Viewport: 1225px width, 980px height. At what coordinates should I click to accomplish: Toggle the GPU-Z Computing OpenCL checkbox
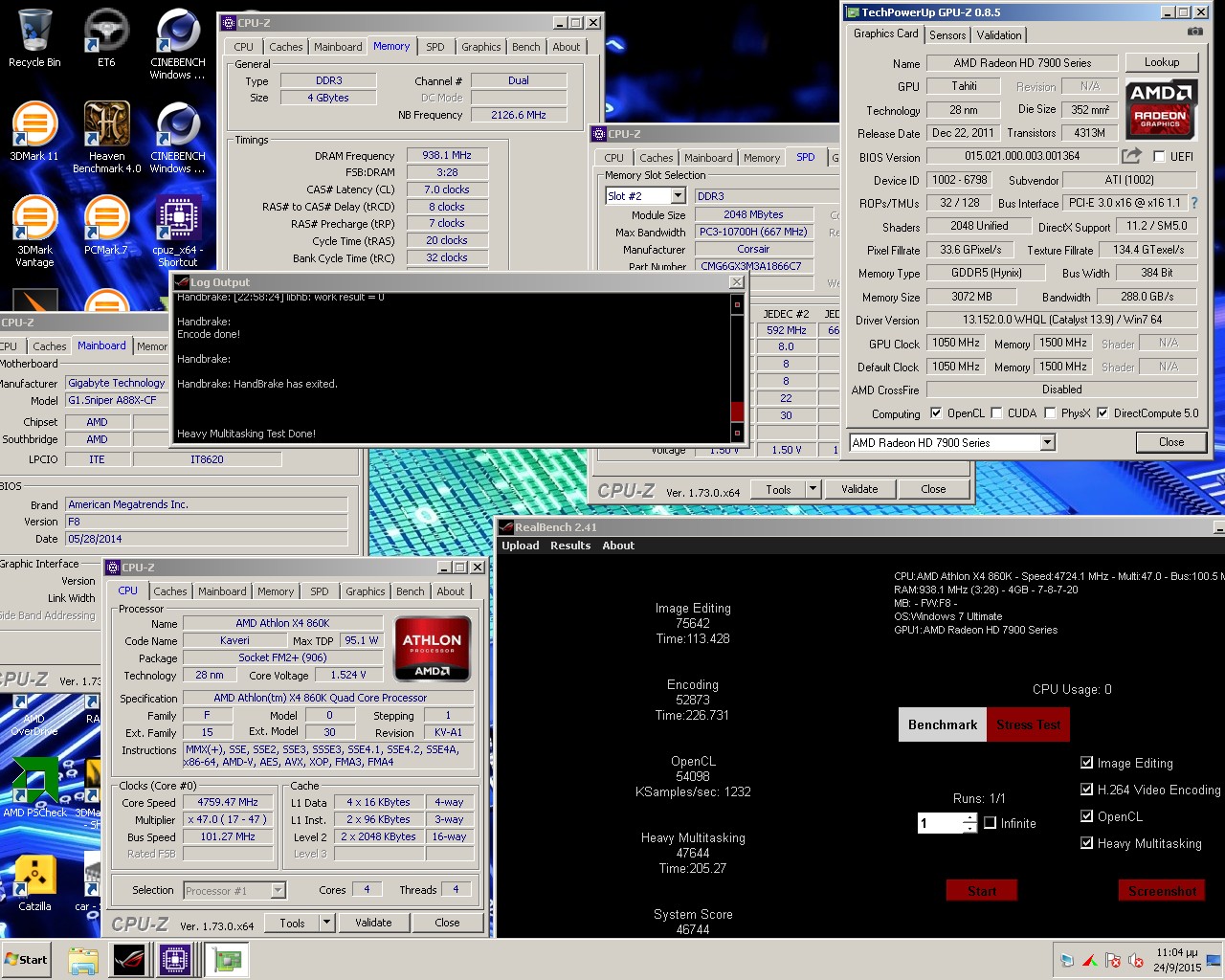936,413
